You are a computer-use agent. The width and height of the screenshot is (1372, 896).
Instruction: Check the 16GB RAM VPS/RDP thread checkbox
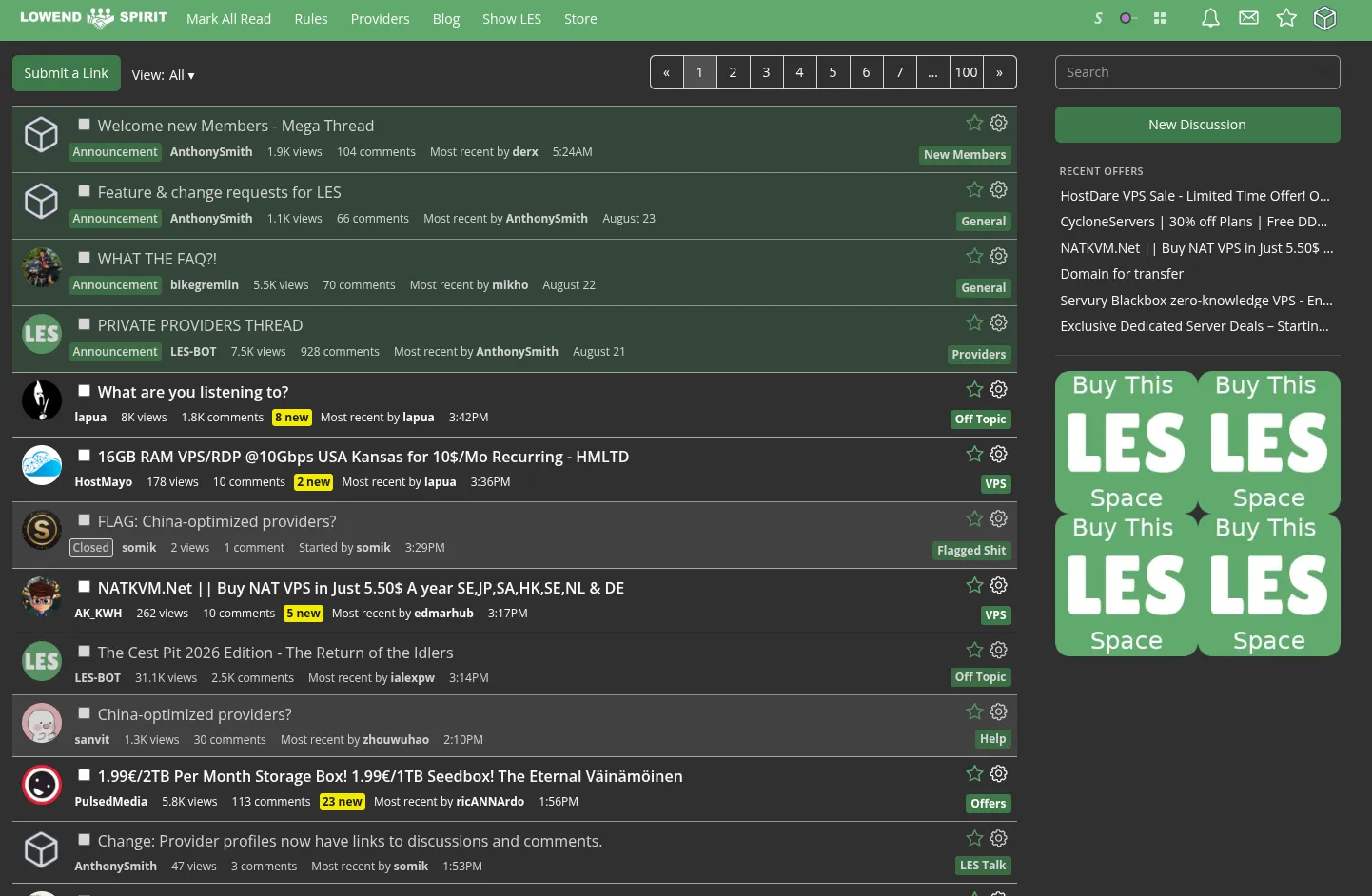[x=84, y=456]
